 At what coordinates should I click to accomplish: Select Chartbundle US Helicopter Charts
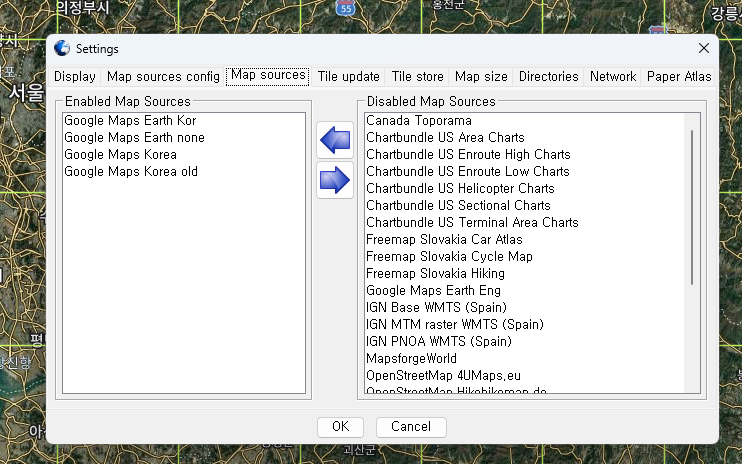point(524,189)
